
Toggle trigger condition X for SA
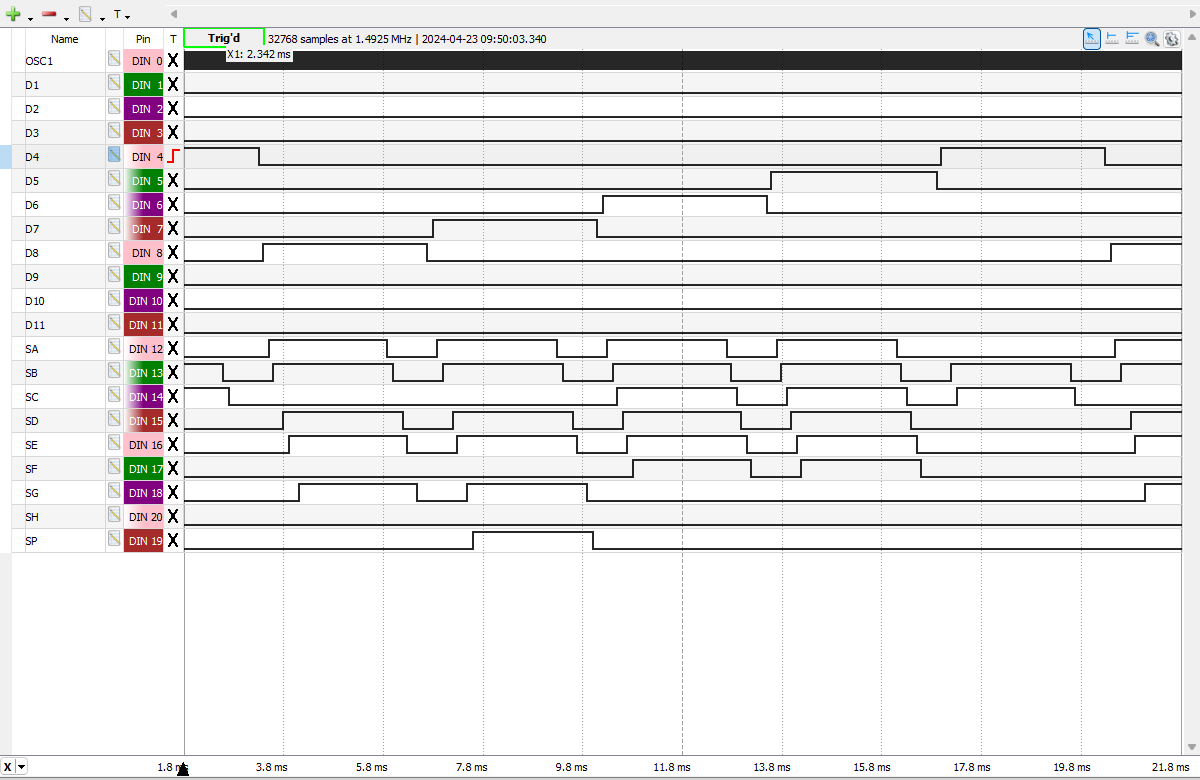(x=173, y=348)
